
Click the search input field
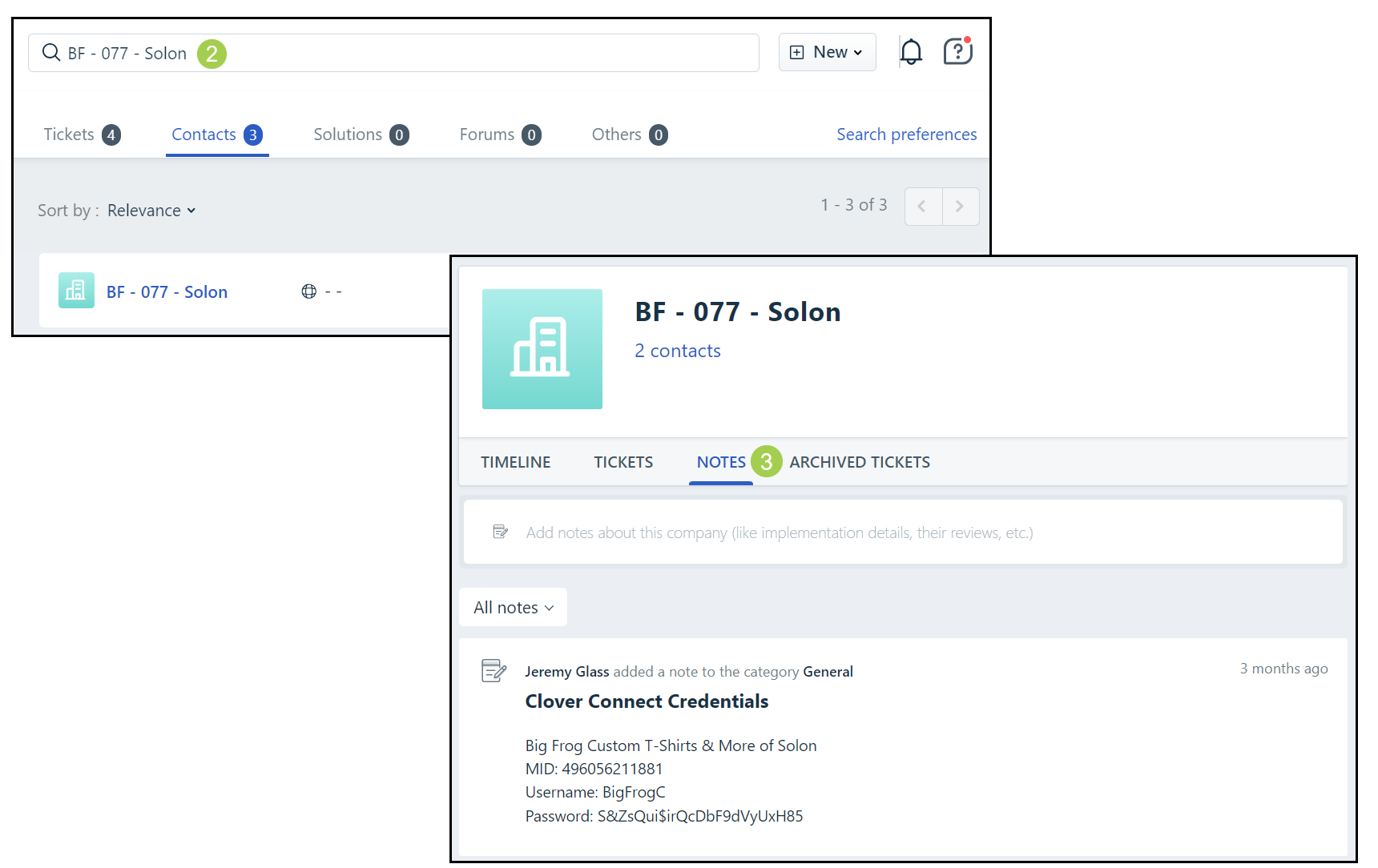(x=393, y=53)
